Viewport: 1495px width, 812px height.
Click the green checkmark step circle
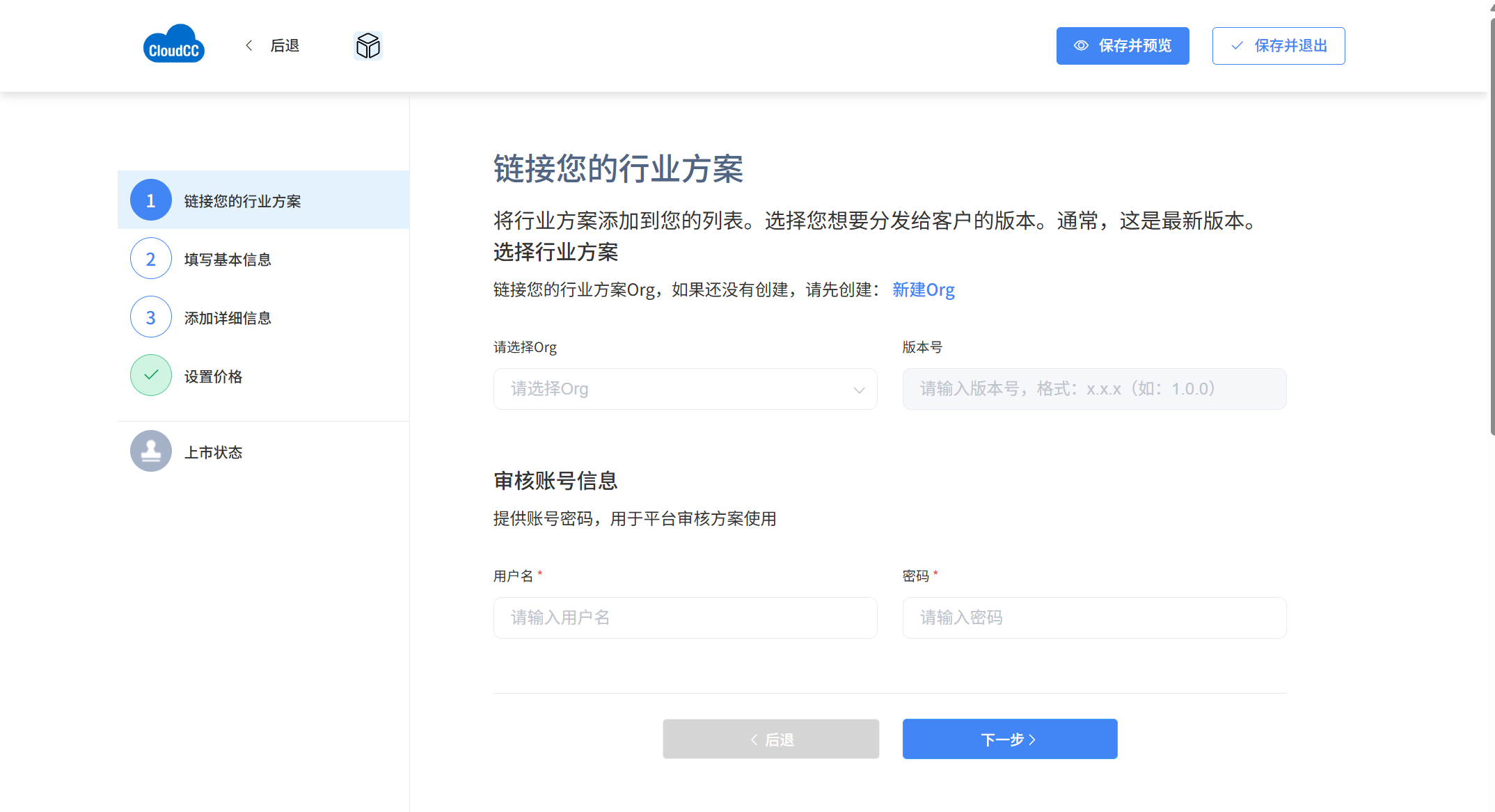tap(150, 376)
